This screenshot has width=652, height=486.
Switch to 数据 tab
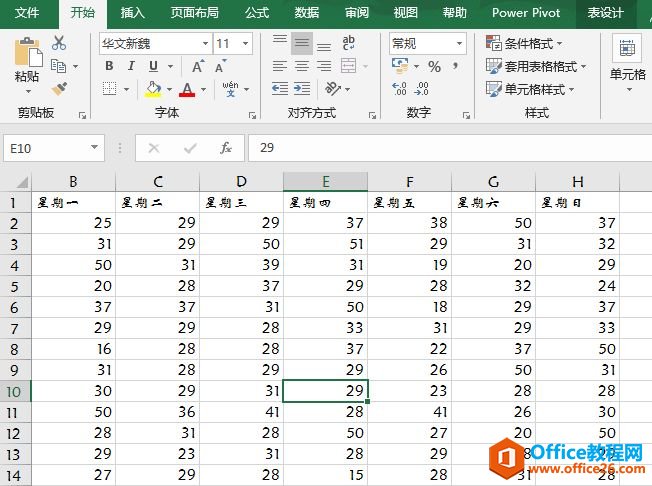tap(307, 13)
